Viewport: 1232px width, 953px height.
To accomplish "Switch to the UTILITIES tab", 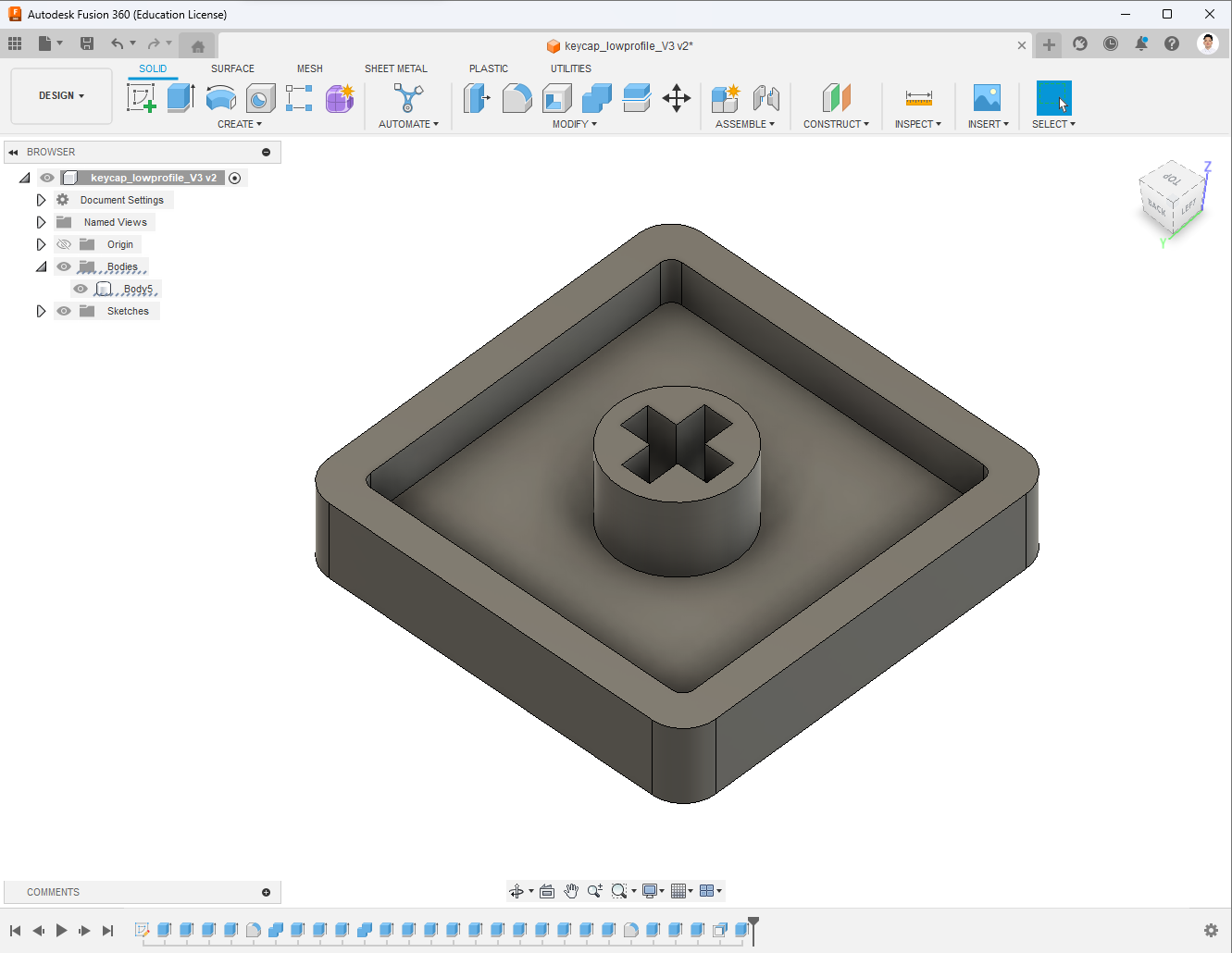I will click(x=571, y=68).
